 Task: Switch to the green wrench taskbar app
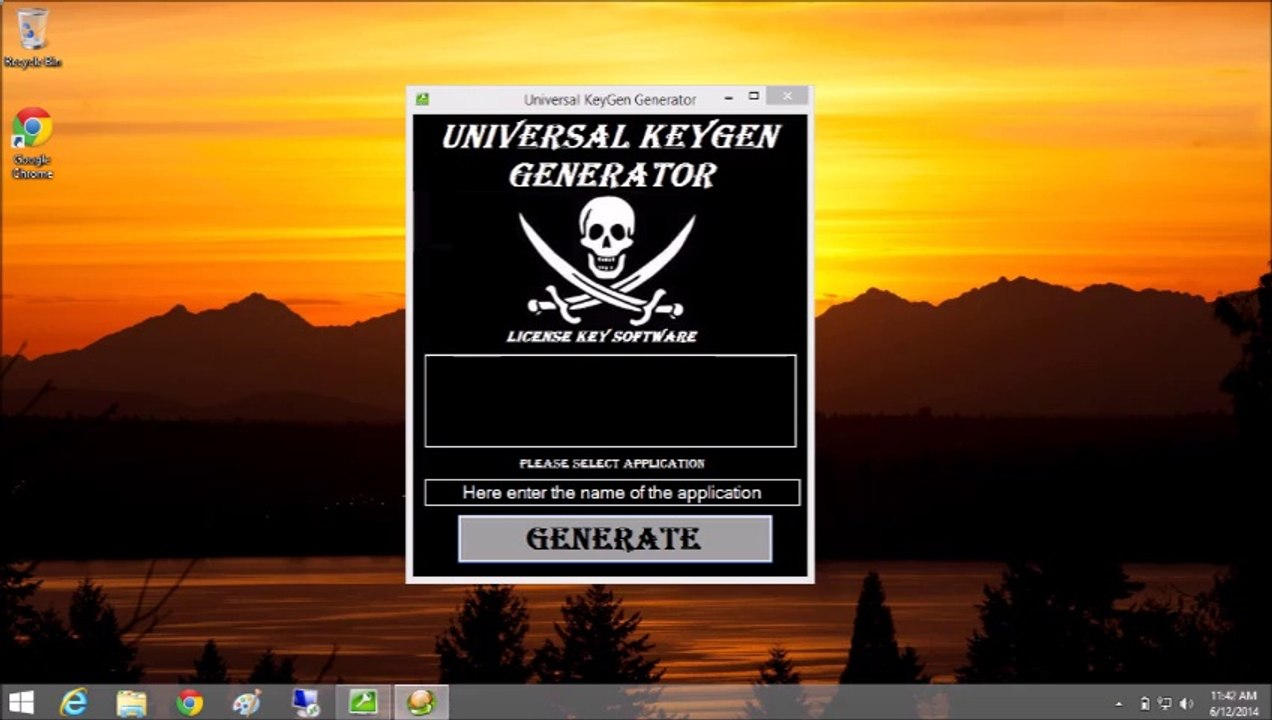[363, 702]
